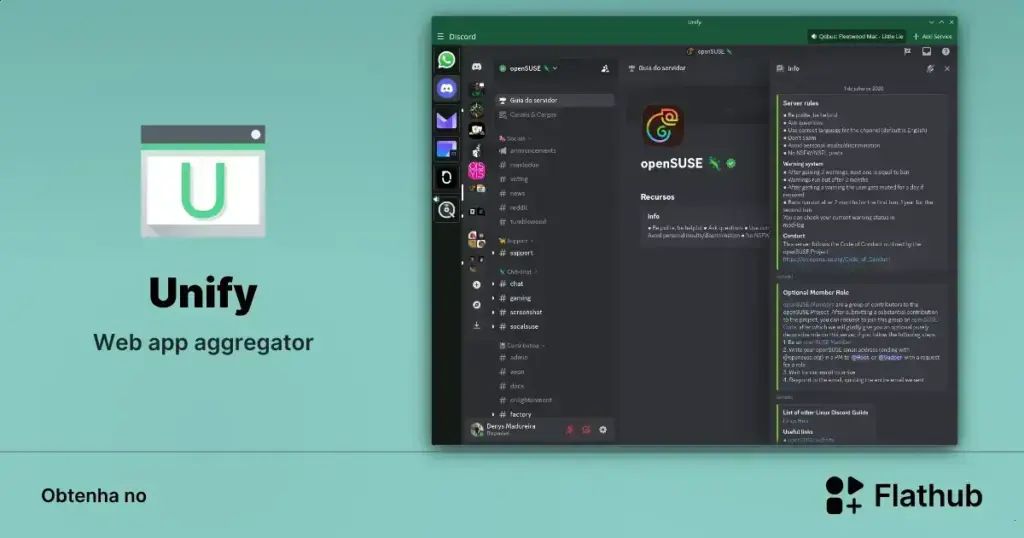
Task: Select the pink OIS MIS server icon
Action: [x=477, y=171]
